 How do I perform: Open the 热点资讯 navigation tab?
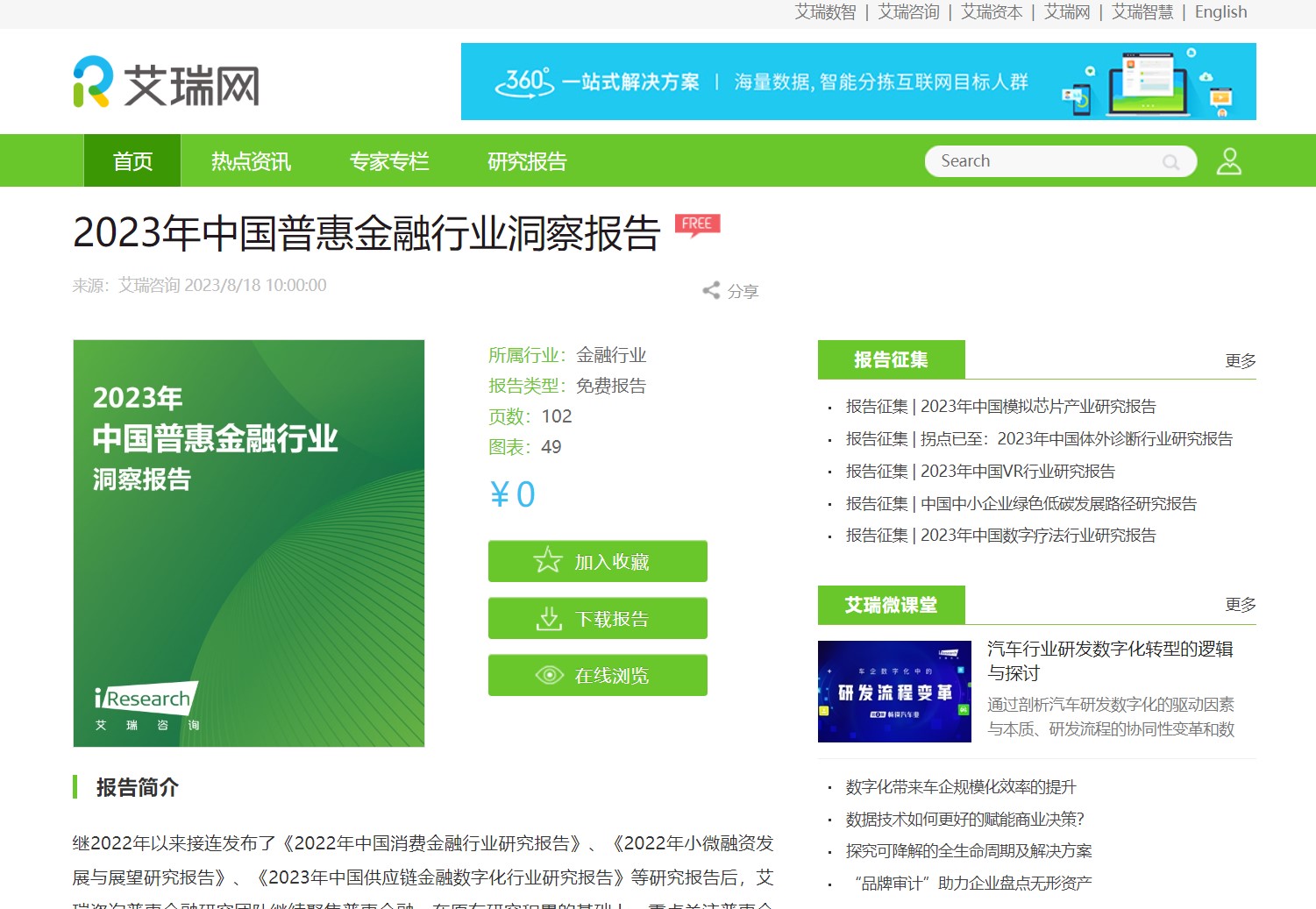[251, 161]
